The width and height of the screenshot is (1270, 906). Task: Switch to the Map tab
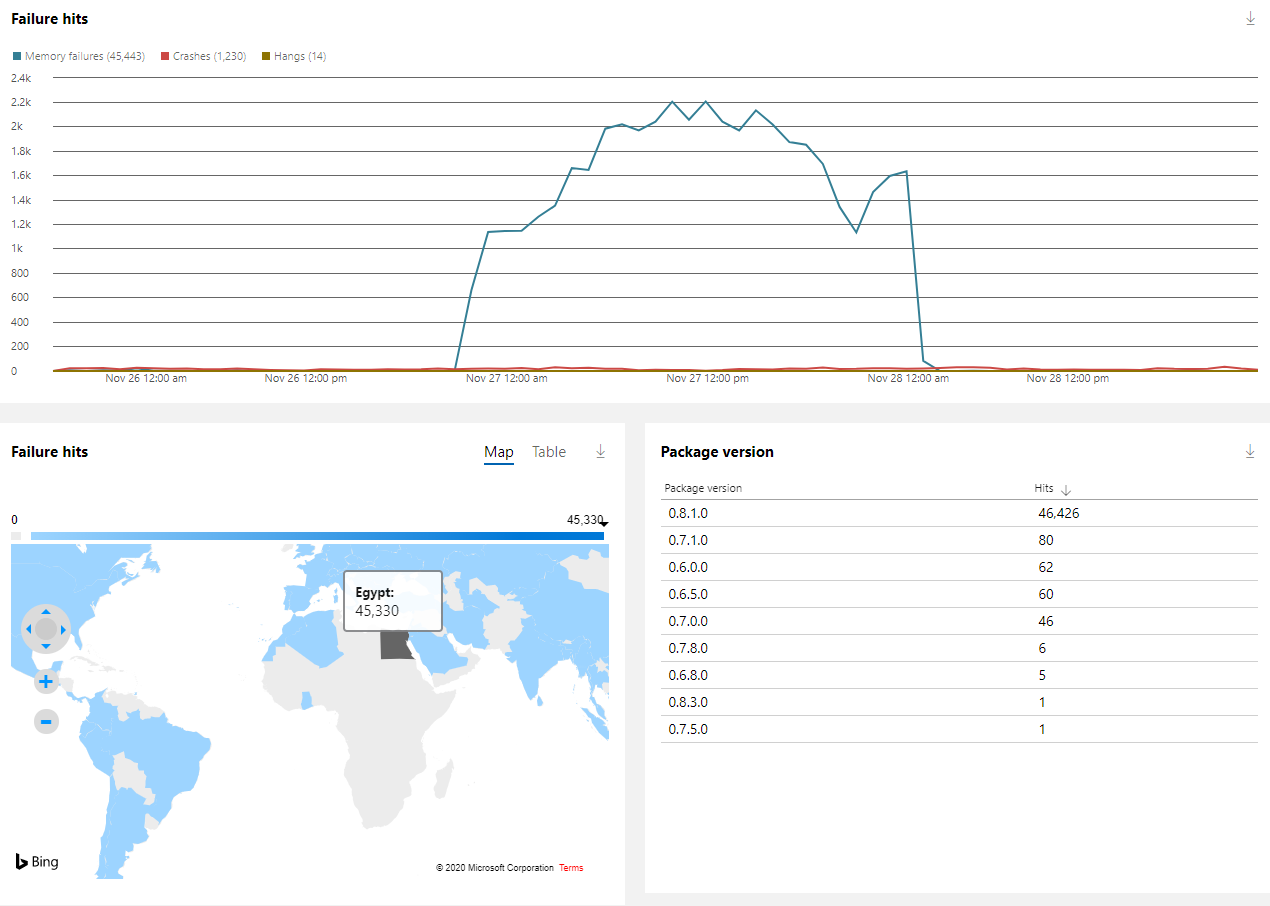coord(499,452)
